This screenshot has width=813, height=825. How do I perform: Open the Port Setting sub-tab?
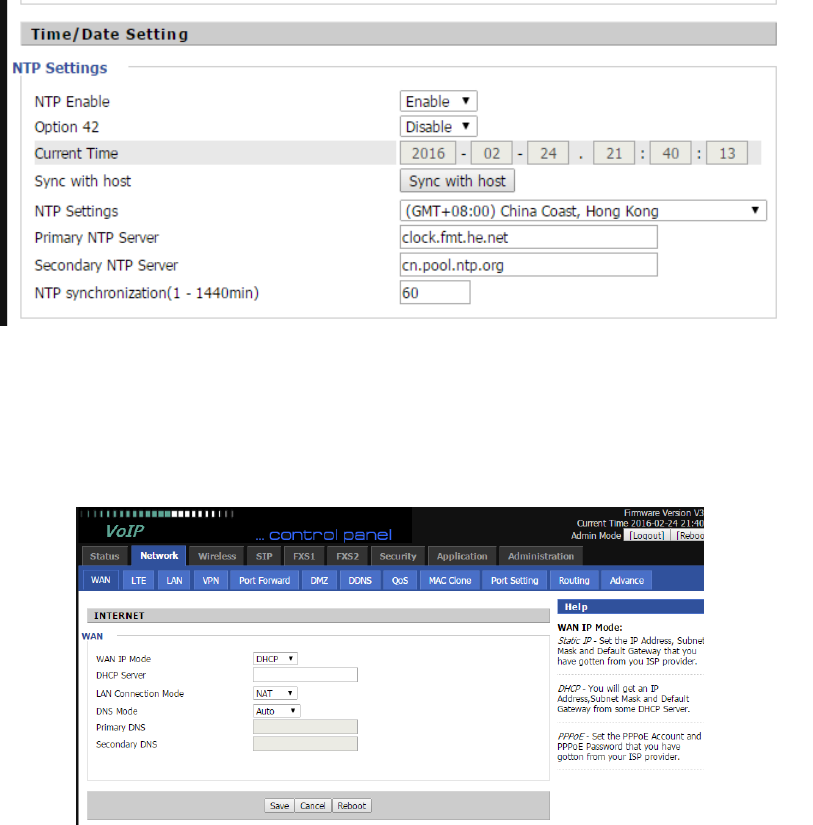pos(514,580)
